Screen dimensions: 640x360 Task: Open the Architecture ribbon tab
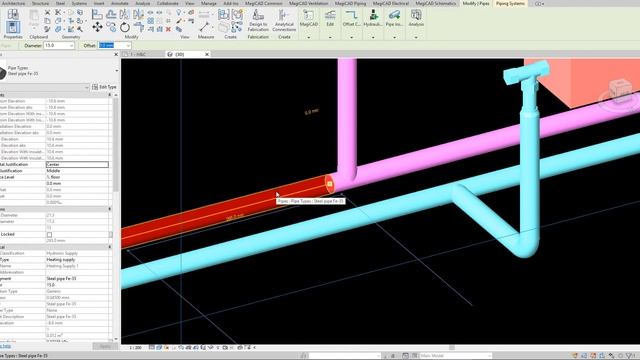(x=13, y=3)
